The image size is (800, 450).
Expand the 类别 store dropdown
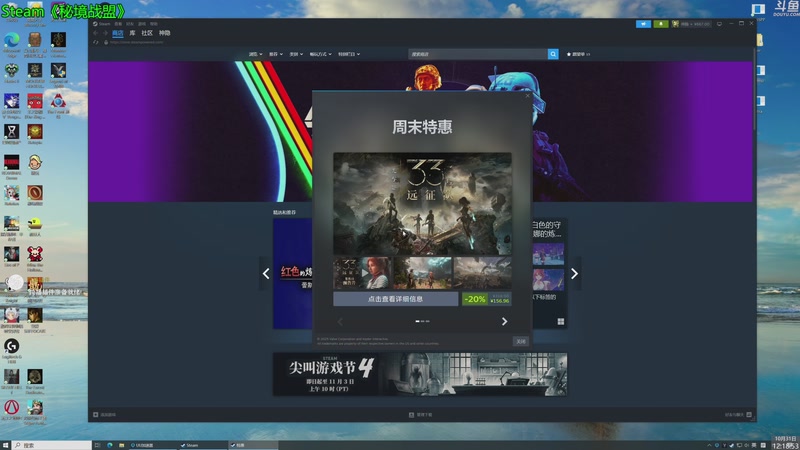pyautogui.click(x=296, y=54)
